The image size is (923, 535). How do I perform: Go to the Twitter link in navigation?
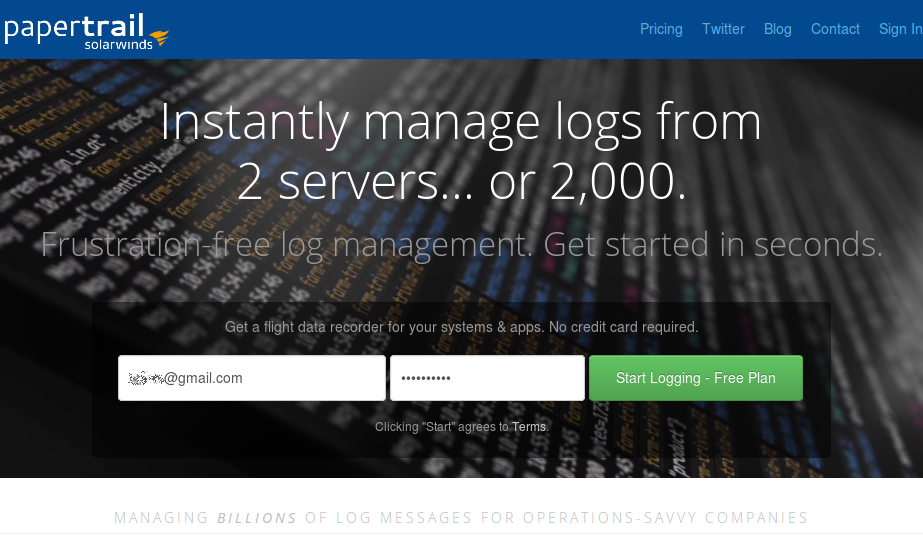click(723, 29)
